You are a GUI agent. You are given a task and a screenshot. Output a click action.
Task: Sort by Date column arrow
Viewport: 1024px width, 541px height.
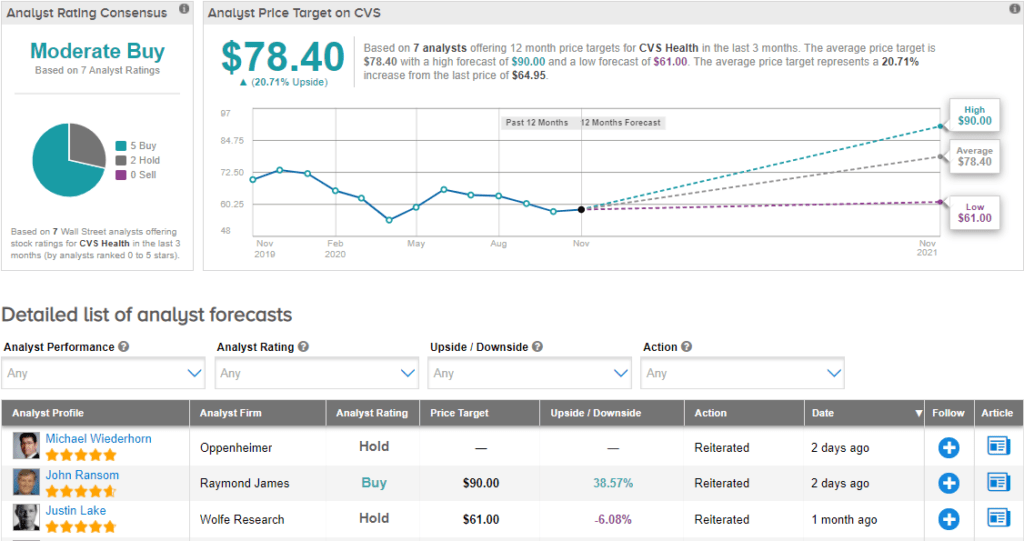(918, 414)
